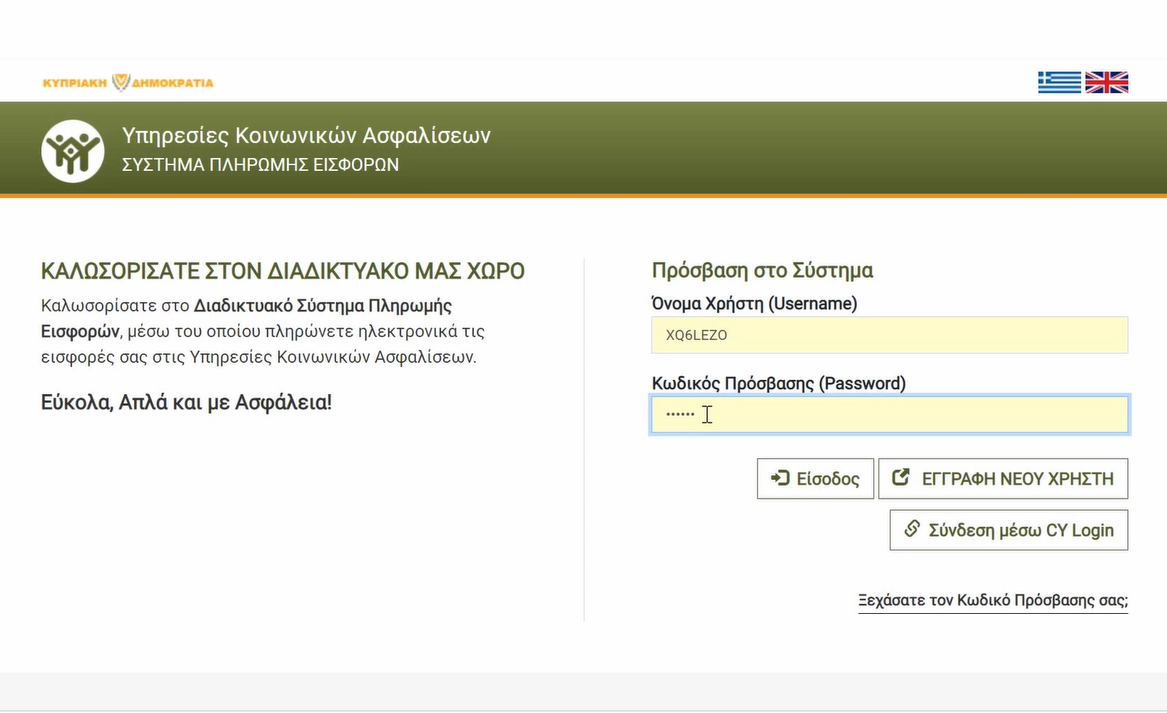Click the login arrow icon in Είσοδος button
Image resolution: width=1167 pixels, height=713 pixels.
pyautogui.click(x=781, y=478)
